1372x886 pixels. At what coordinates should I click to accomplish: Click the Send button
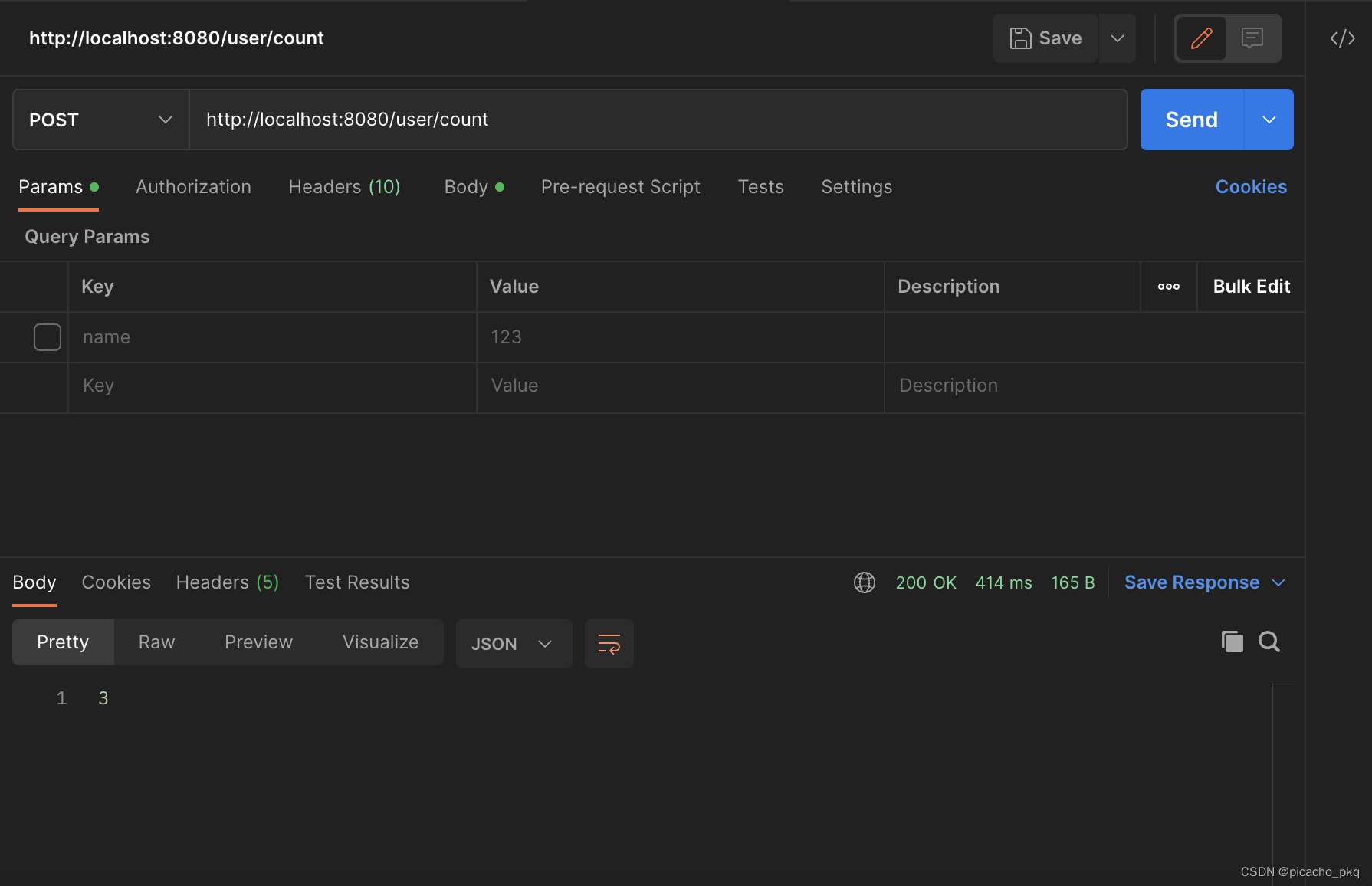(x=1192, y=120)
